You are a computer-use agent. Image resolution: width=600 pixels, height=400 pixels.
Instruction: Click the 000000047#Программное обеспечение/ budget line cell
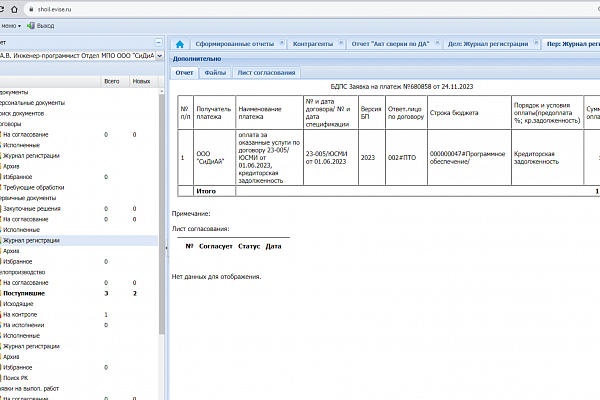point(469,158)
